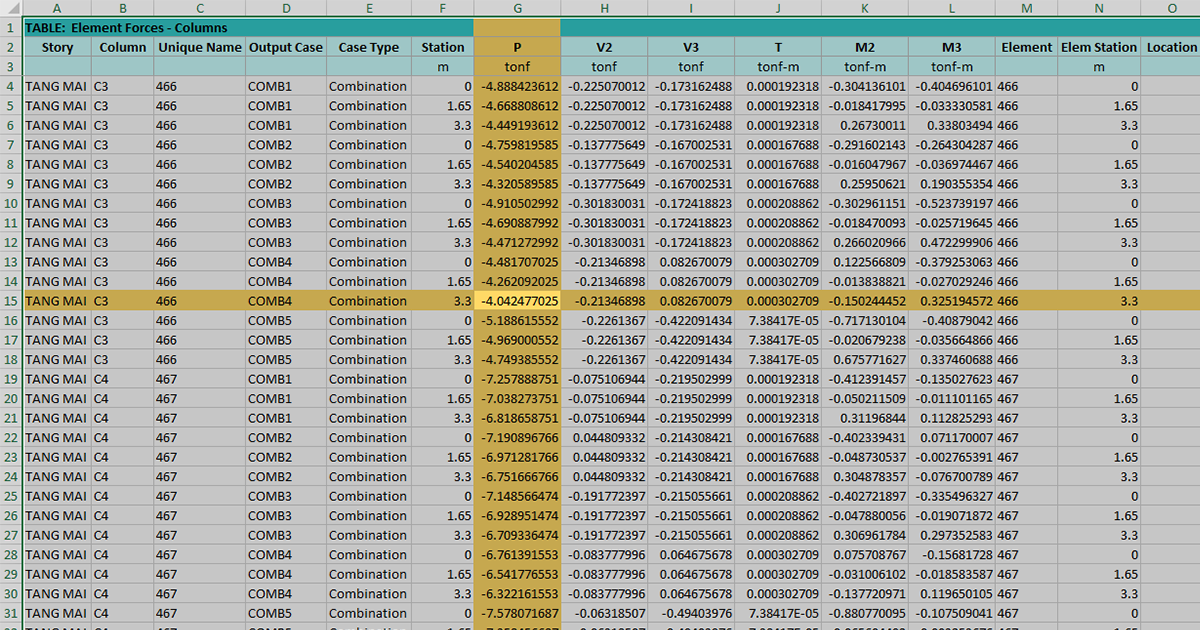Select cell with value 0.306961784
Screen dimensions: 1200x630
point(865,536)
